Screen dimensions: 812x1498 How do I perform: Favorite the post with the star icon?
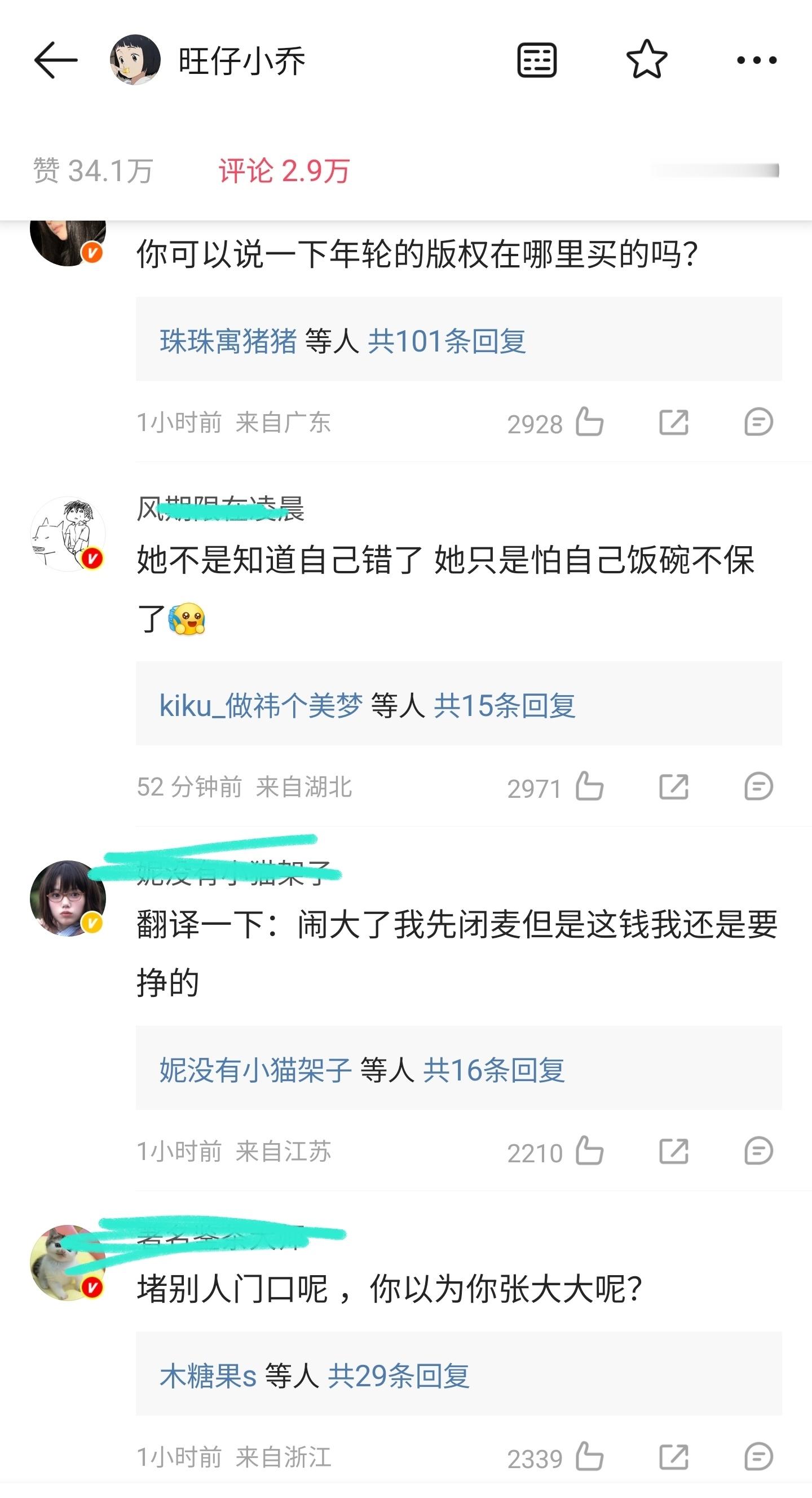click(x=646, y=59)
